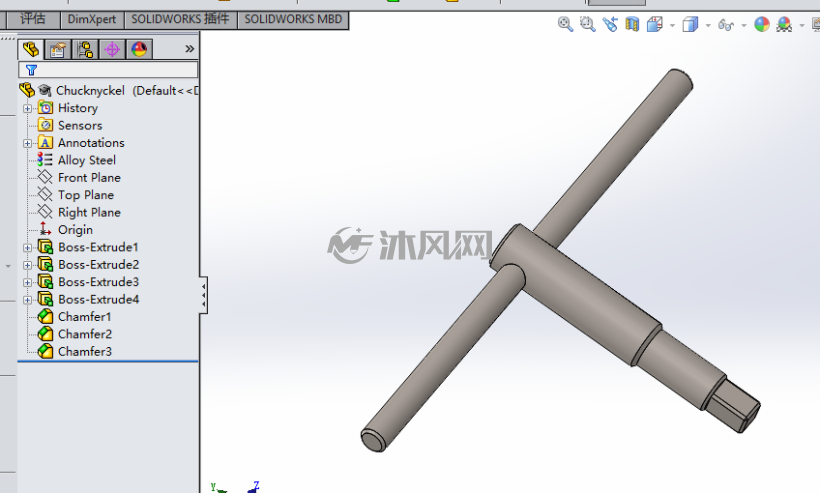
Task: Click the Chamfer2 feature icon
Action: click(x=45, y=334)
